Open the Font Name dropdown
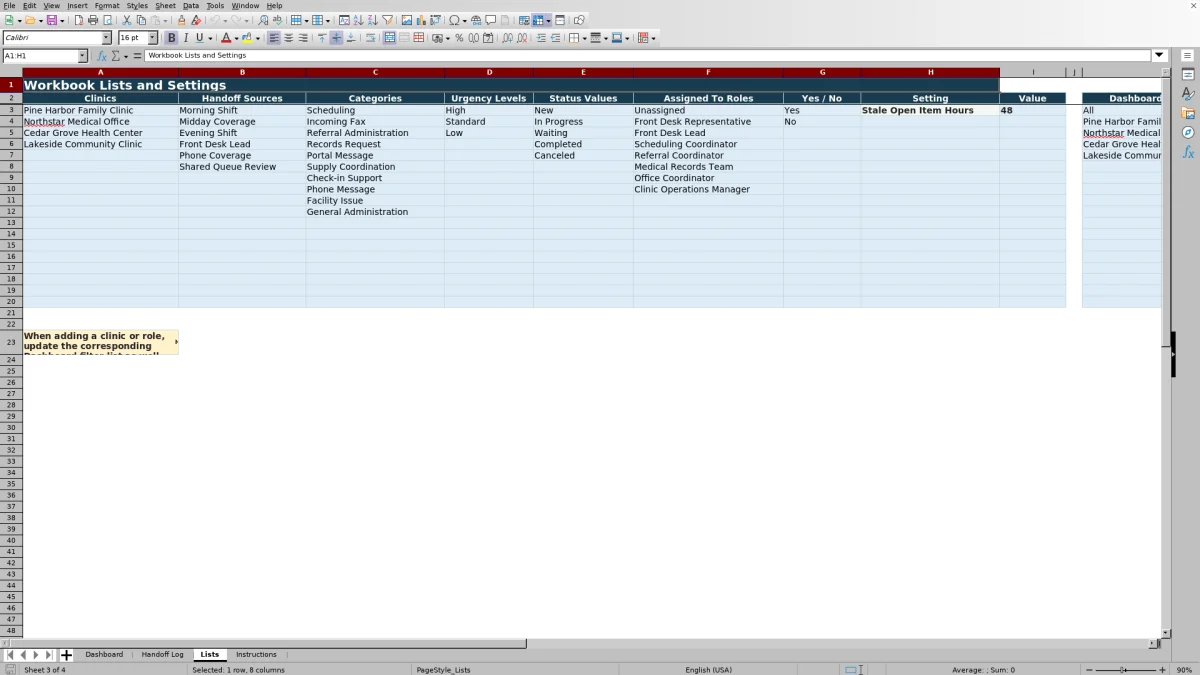 pos(107,38)
